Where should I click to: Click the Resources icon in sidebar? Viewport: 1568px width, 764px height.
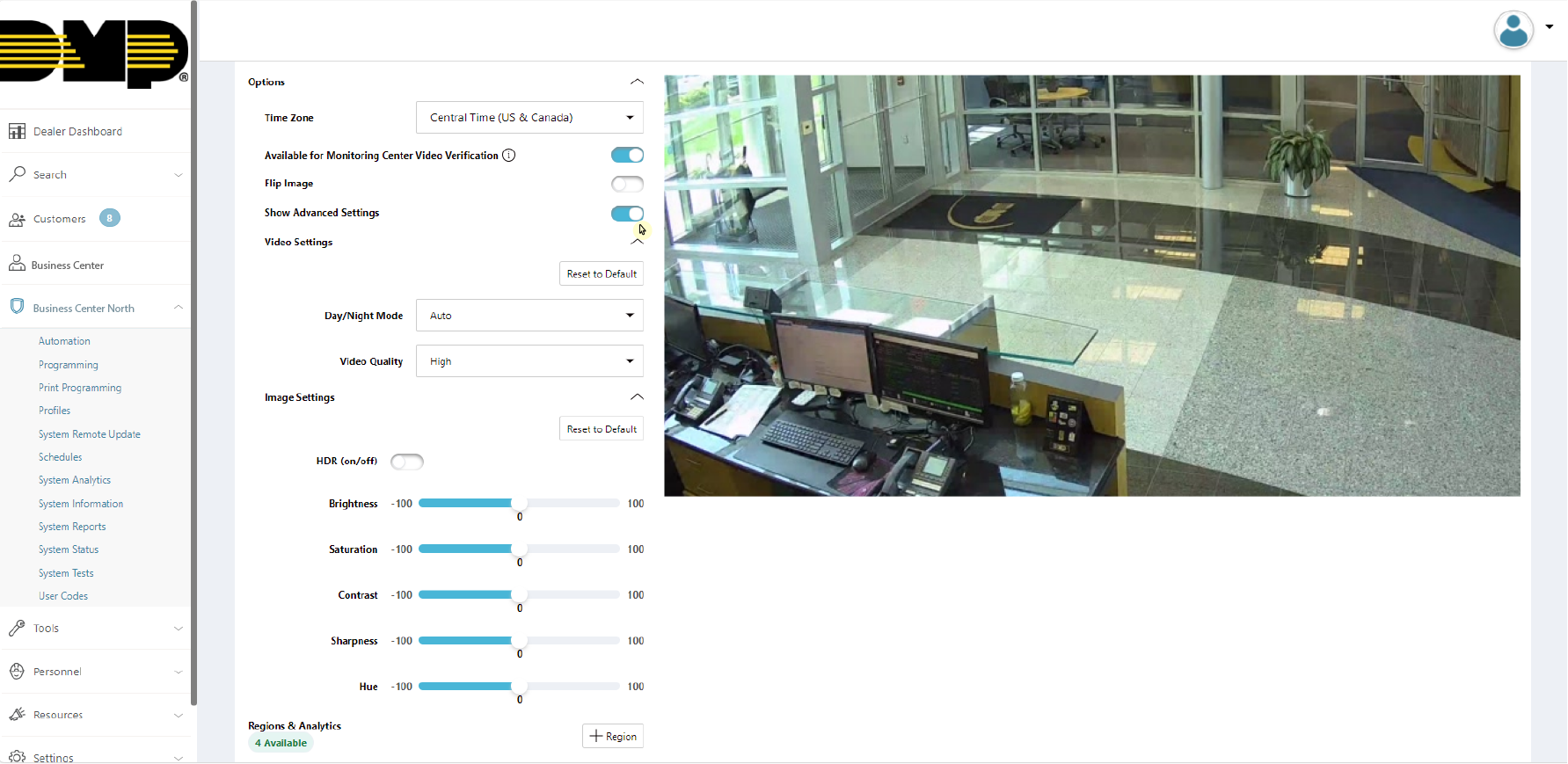pyautogui.click(x=17, y=715)
